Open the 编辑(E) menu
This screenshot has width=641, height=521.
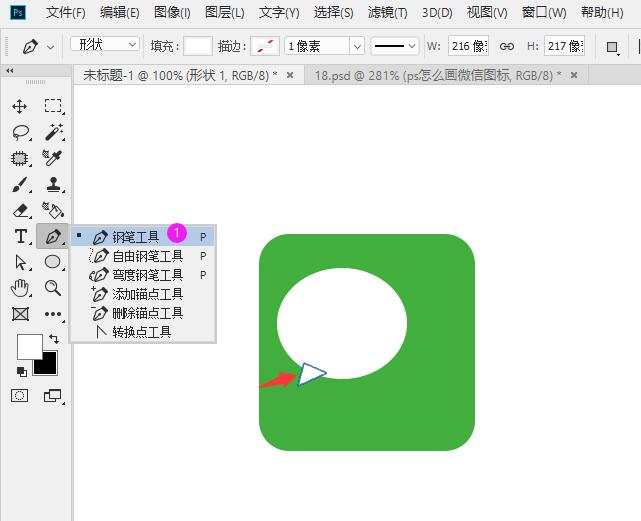coord(119,13)
